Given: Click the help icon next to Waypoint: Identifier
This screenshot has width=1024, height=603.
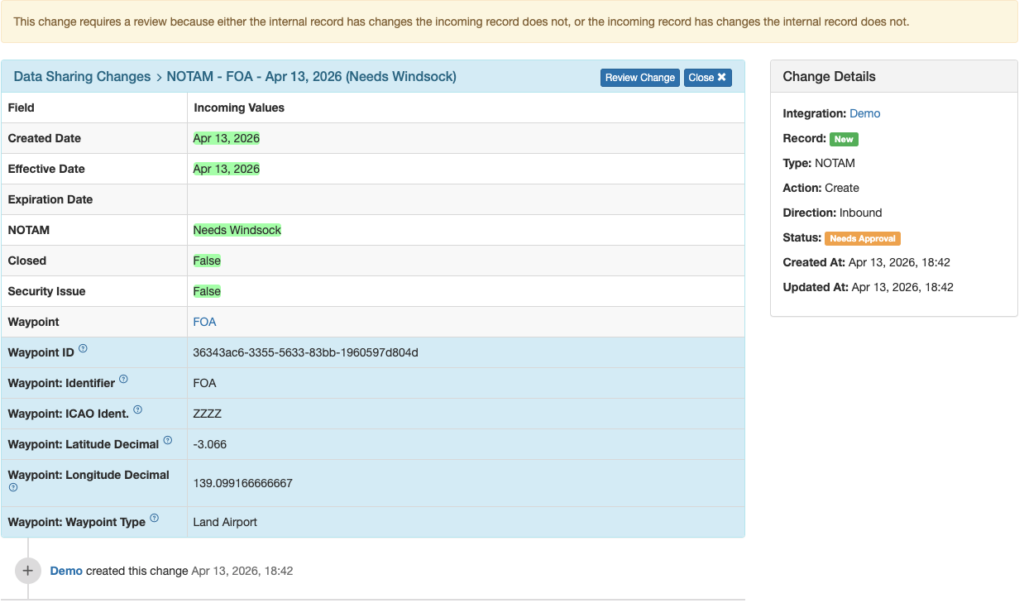Looking at the screenshot, I should [x=123, y=379].
